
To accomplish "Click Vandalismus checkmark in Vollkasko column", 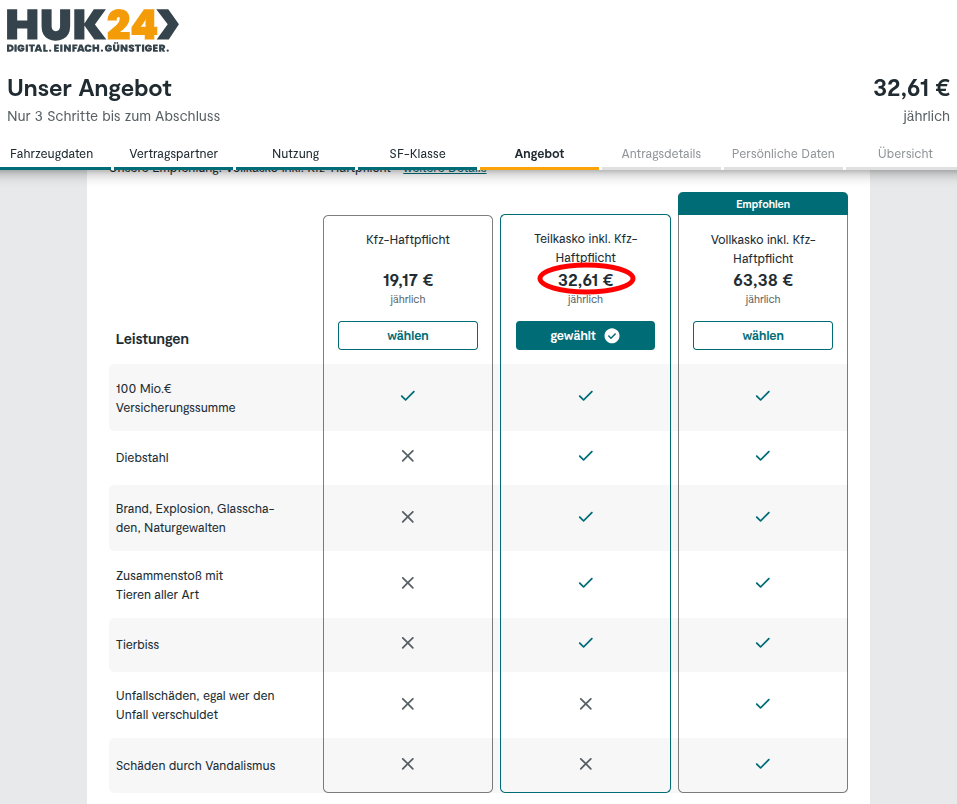I will 763,764.
